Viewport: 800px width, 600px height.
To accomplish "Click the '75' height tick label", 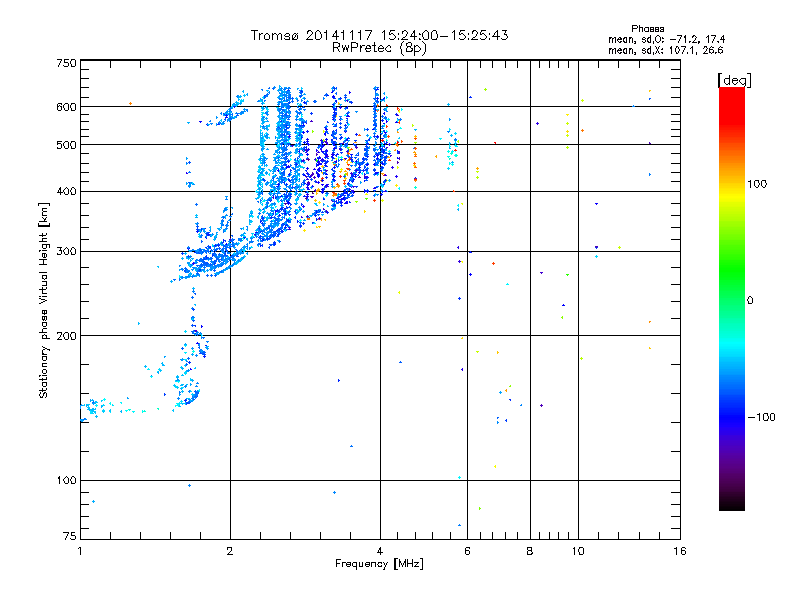I will point(70,536).
